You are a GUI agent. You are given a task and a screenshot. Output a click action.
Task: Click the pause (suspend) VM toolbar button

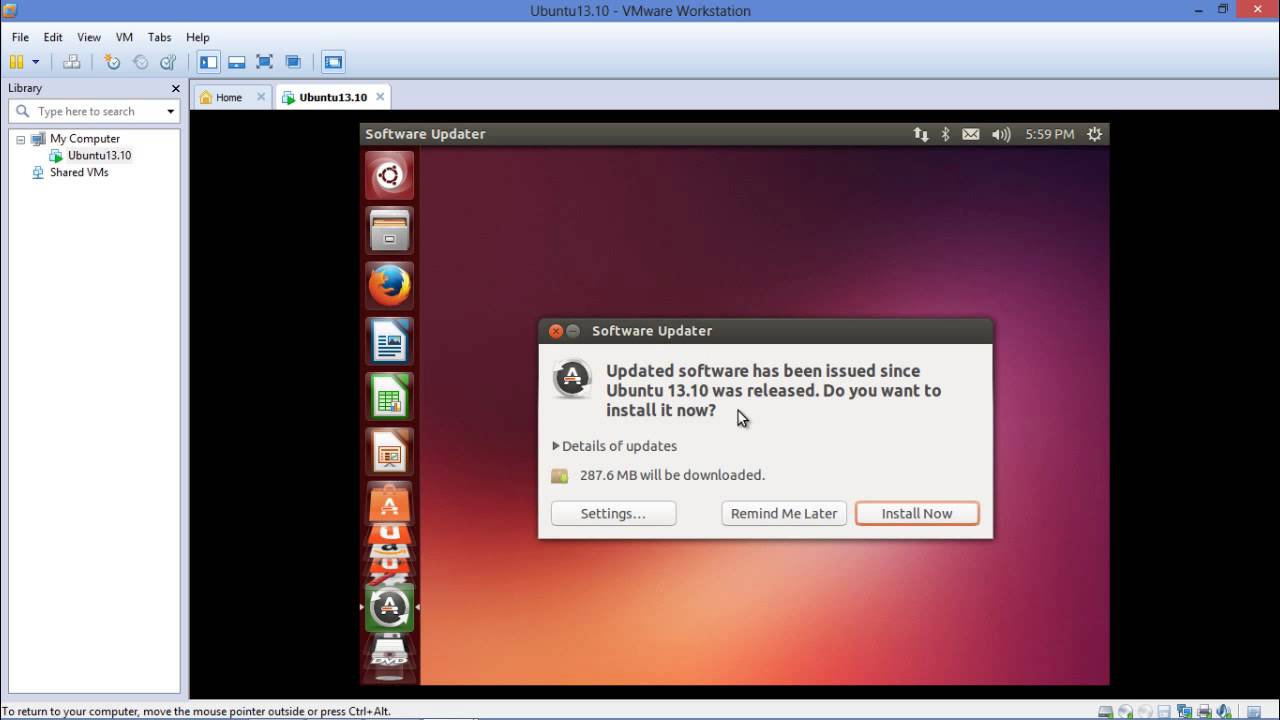[17, 62]
